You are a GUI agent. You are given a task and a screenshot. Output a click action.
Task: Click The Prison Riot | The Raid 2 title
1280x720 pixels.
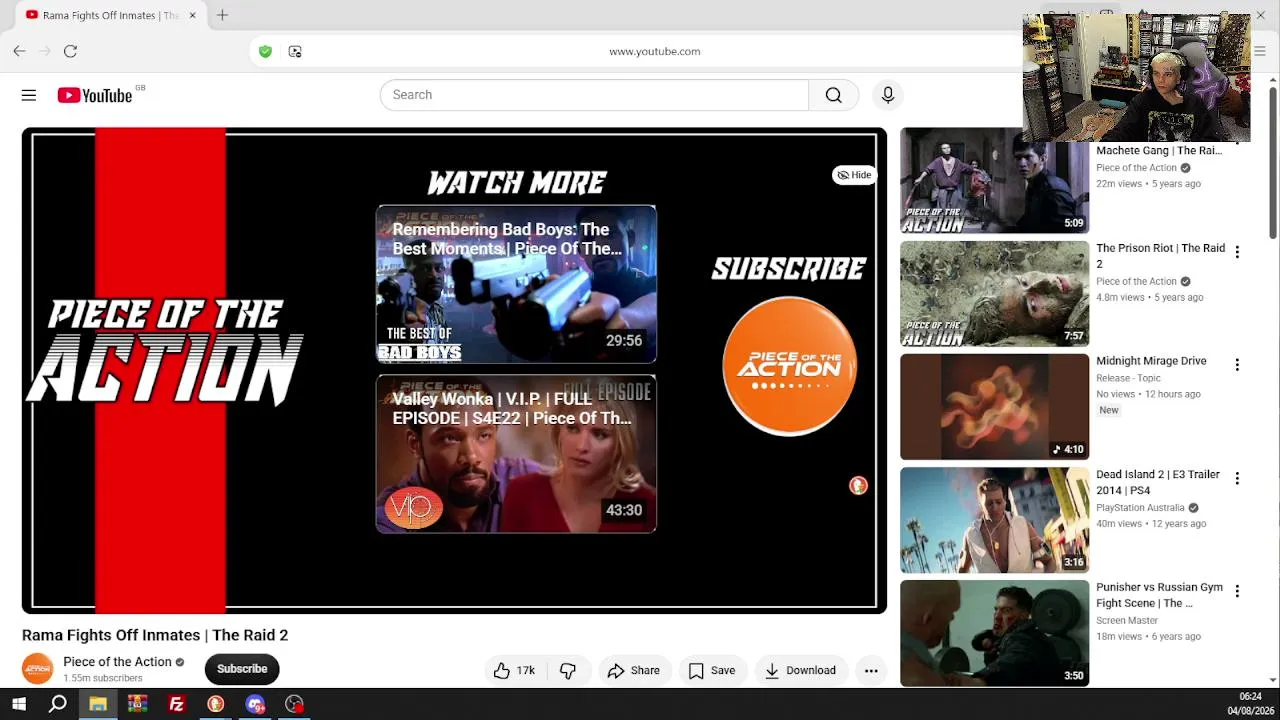pos(1160,256)
